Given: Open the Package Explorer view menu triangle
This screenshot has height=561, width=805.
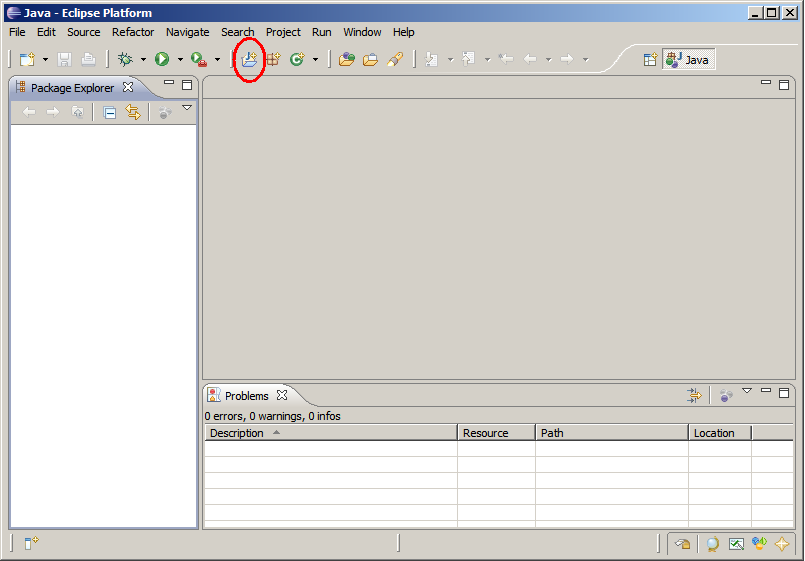Looking at the screenshot, I should pyautogui.click(x=186, y=108).
